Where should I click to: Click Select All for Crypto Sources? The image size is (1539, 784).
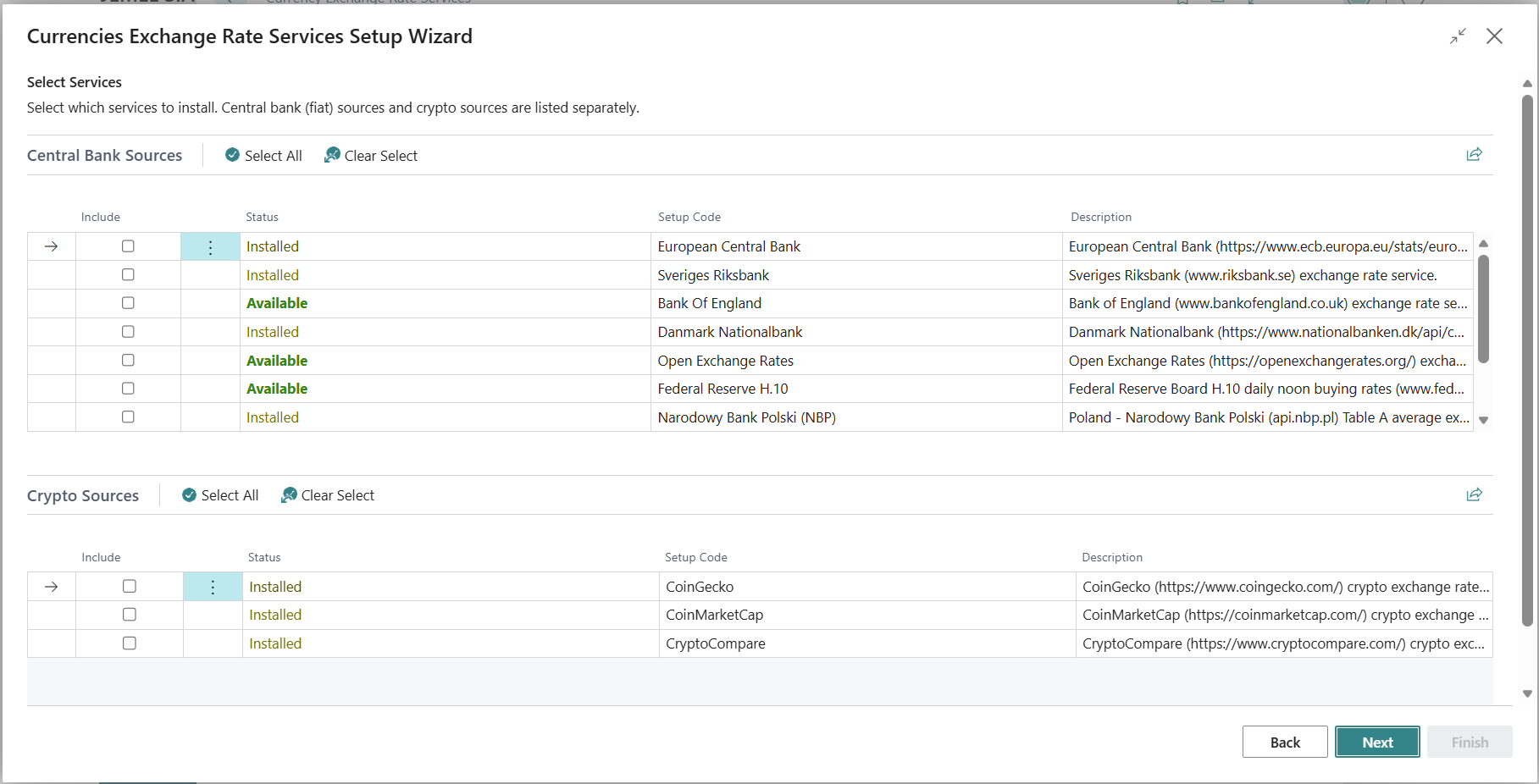pyautogui.click(x=220, y=495)
